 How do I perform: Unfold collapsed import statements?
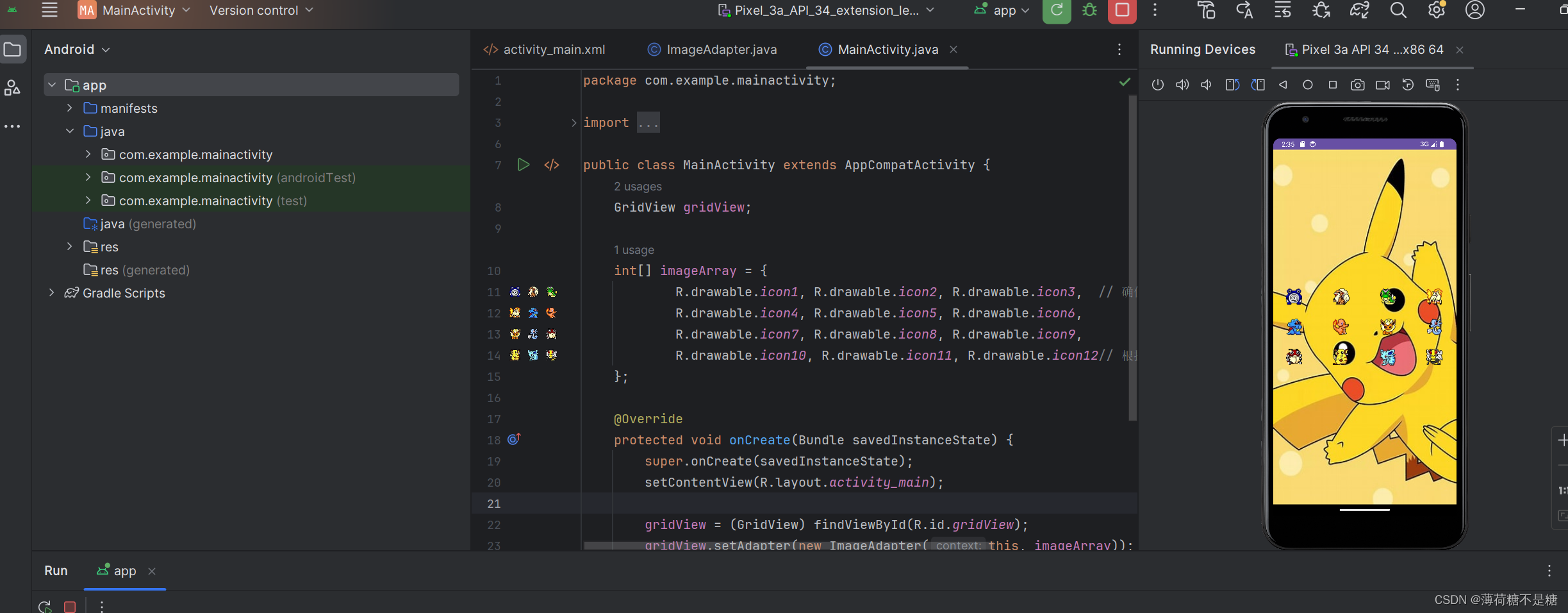574,122
